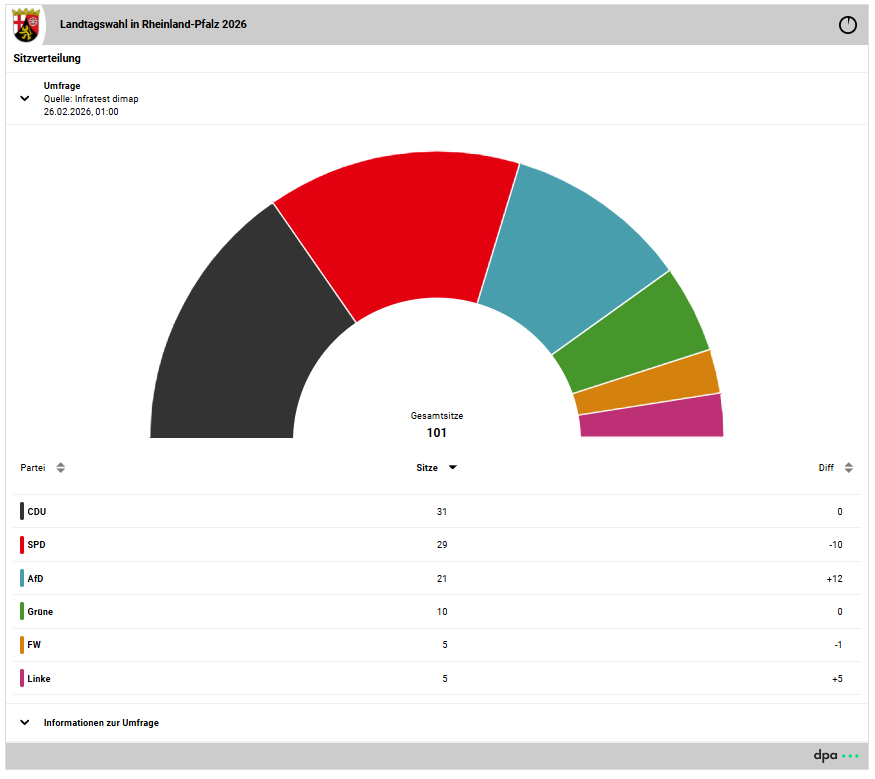Click SPD diff value -10

click(x=835, y=545)
